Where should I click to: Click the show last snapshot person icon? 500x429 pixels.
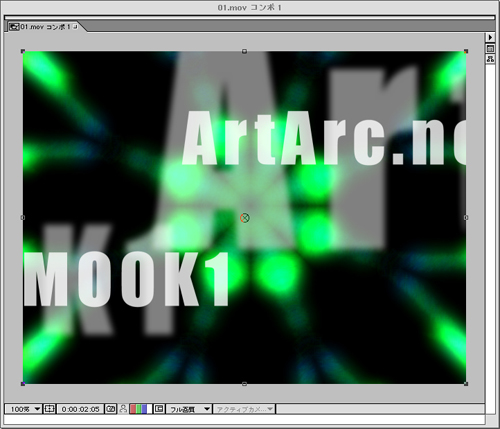click(123, 409)
